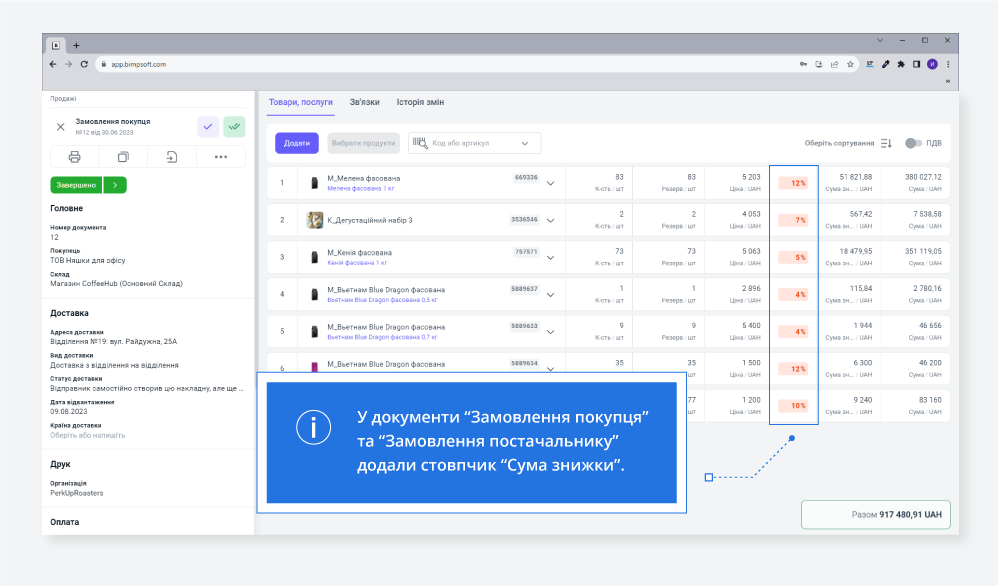The width and height of the screenshot is (1000, 586).
Task: Switch to the Зв'язки tab
Action: 364,102
